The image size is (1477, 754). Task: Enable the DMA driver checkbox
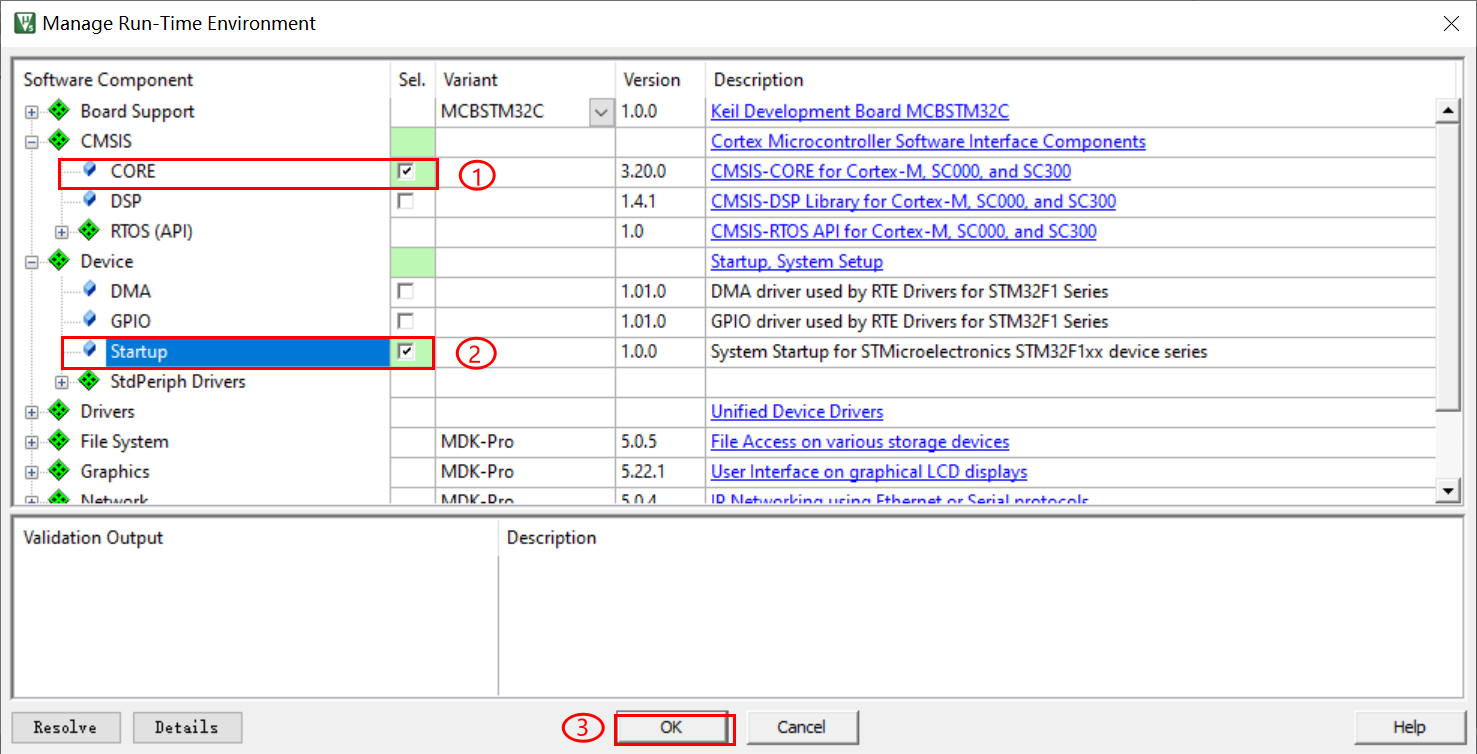(405, 291)
